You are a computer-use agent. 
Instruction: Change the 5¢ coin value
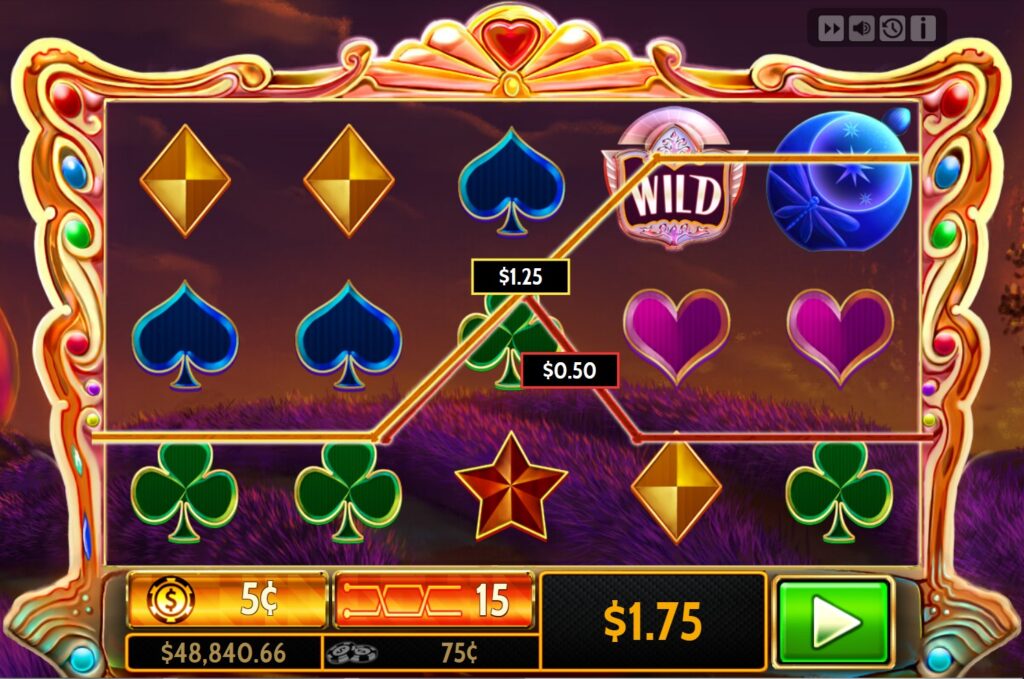[x=227, y=599]
